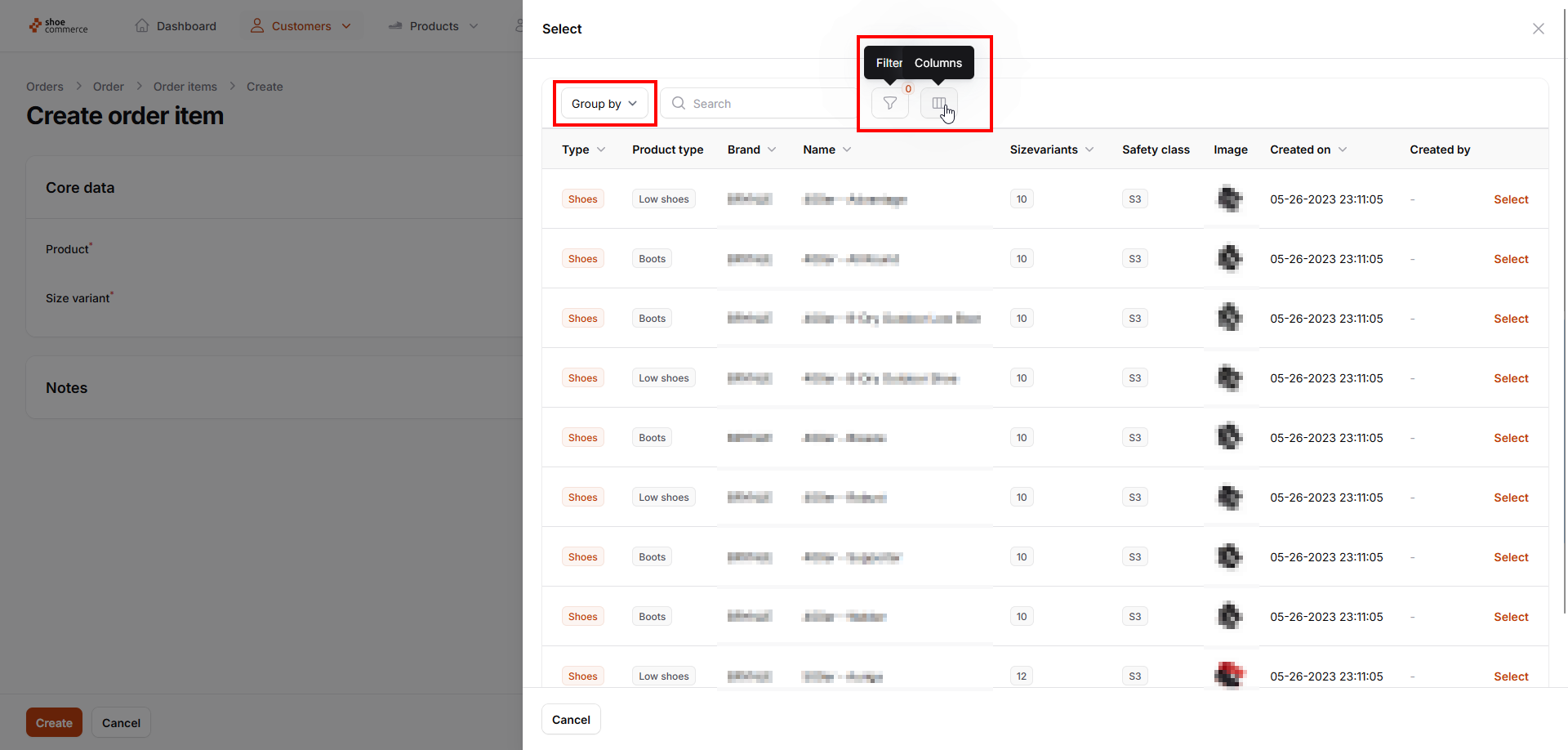The height and width of the screenshot is (750, 1568).
Task: Click the Customers person icon
Action: pos(257,25)
